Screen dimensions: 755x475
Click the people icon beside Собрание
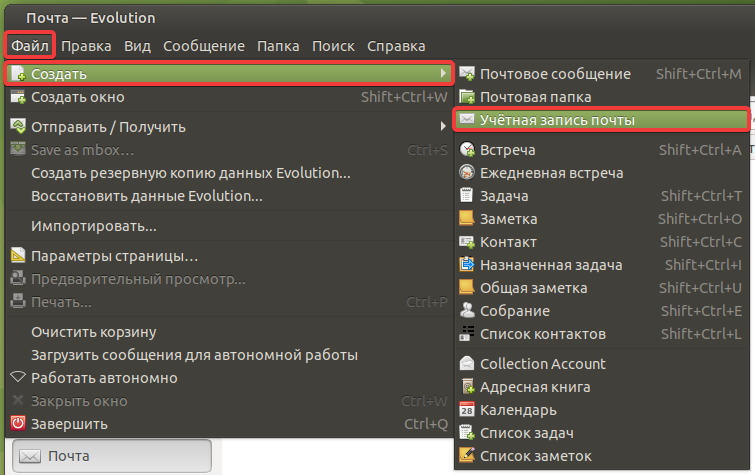click(467, 311)
